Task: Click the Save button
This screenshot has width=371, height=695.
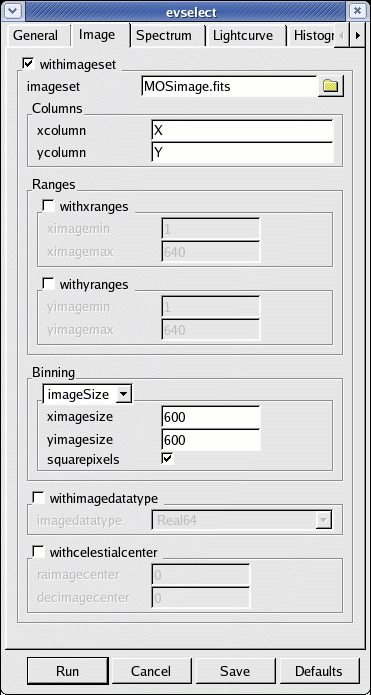Action: [x=235, y=671]
